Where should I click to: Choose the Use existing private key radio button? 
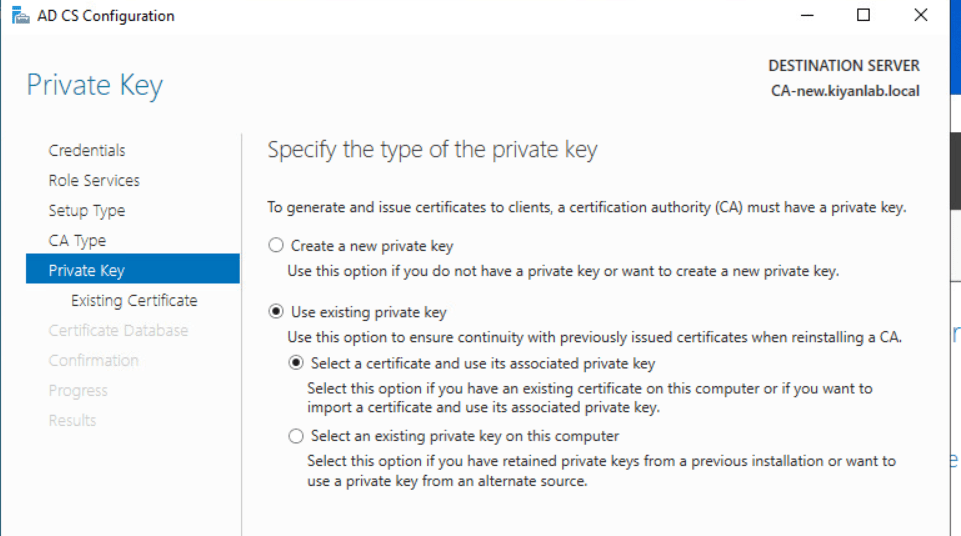(x=276, y=312)
